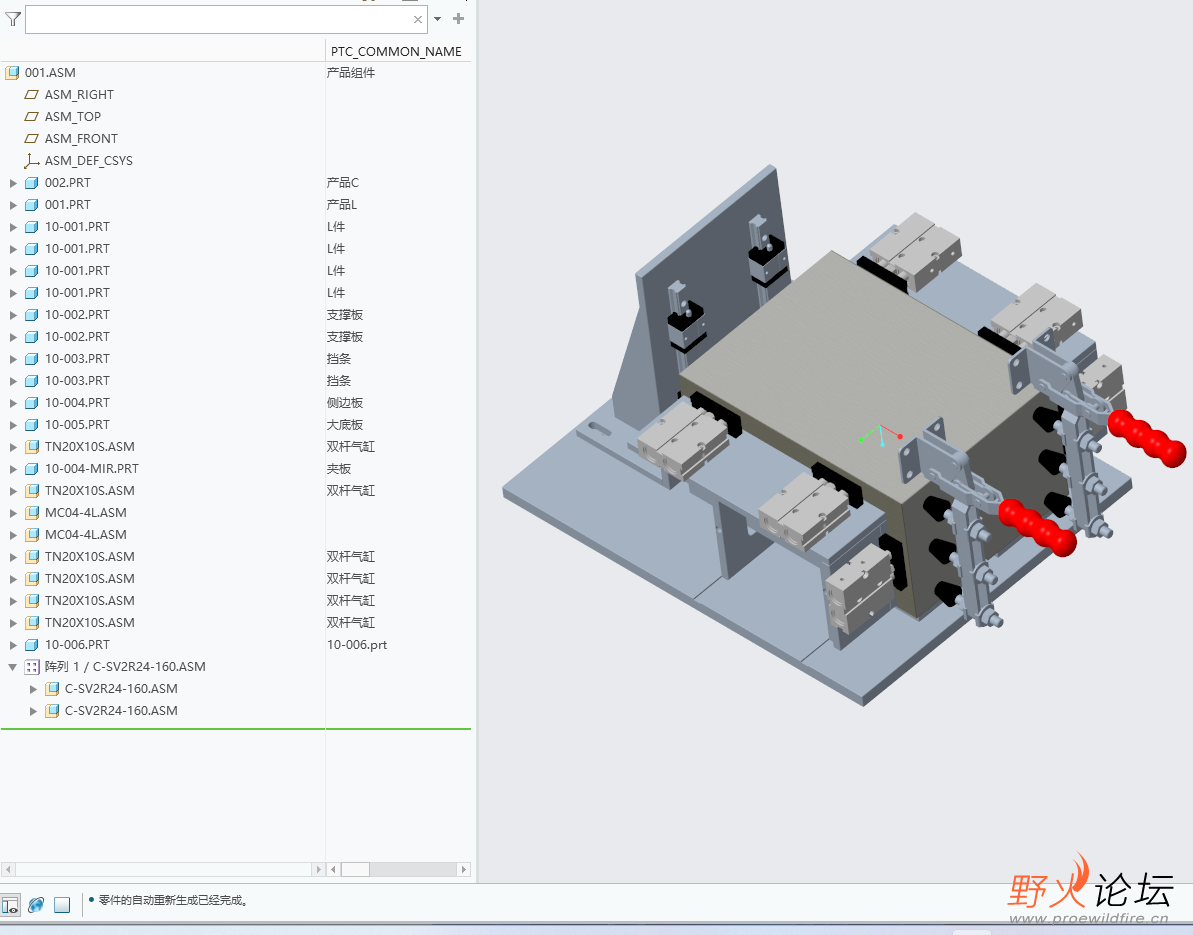Click the plus icon beside search box

point(458,19)
